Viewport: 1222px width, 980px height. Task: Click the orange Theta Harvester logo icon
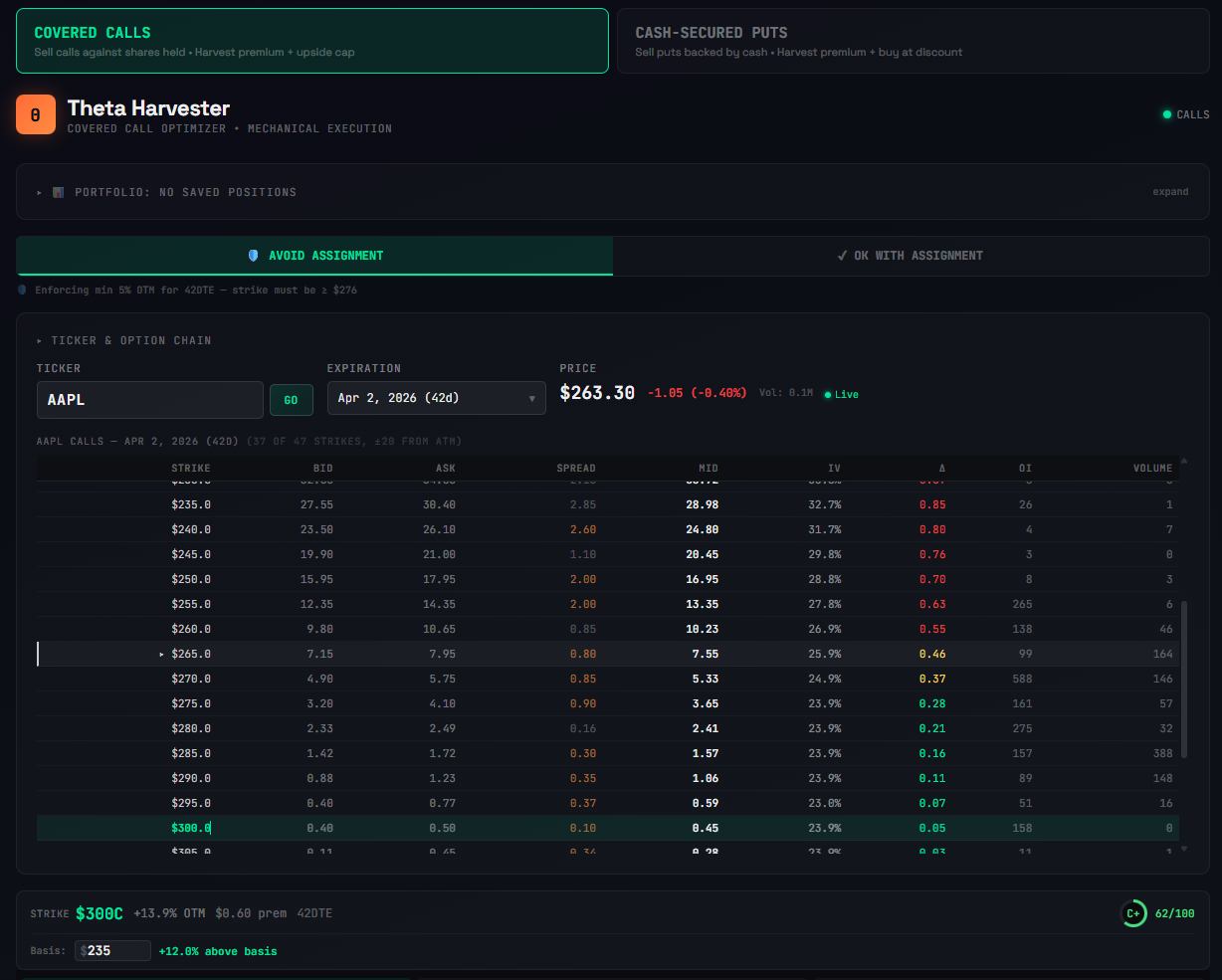[x=35, y=115]
